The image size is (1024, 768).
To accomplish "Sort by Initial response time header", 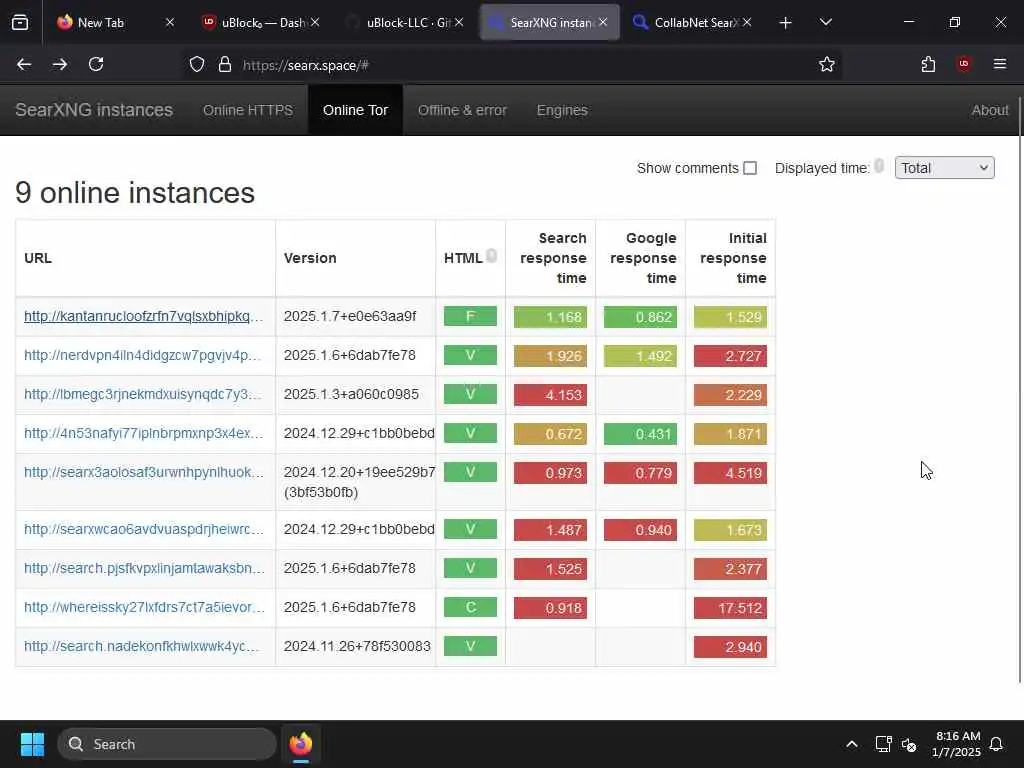I will click(x=733, y=258).
